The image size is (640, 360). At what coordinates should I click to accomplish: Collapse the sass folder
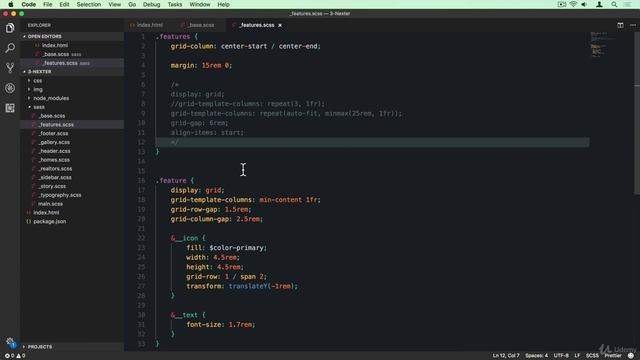click(x=39, y=107)
